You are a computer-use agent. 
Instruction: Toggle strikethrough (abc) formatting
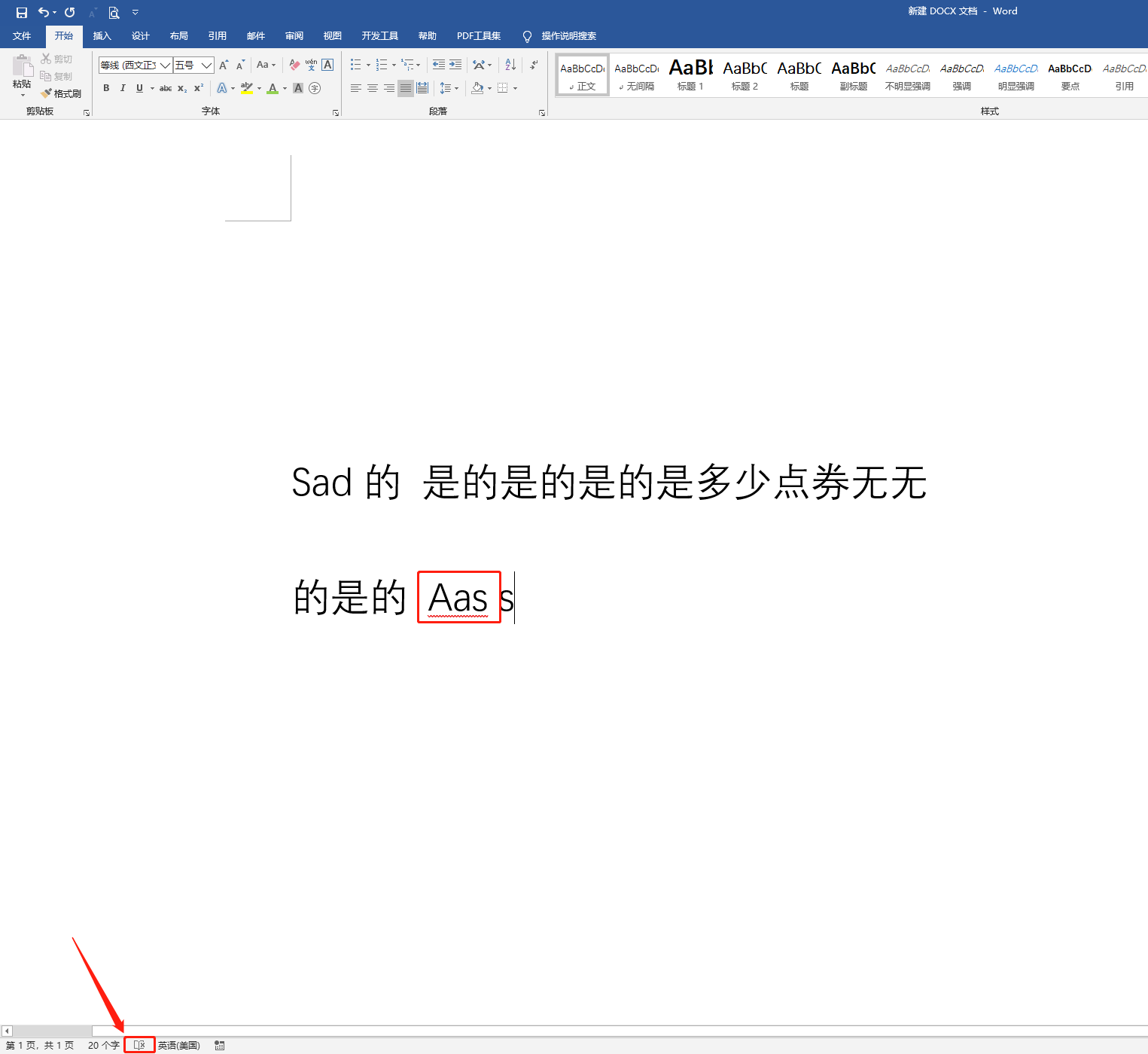(x=166, y=88)
